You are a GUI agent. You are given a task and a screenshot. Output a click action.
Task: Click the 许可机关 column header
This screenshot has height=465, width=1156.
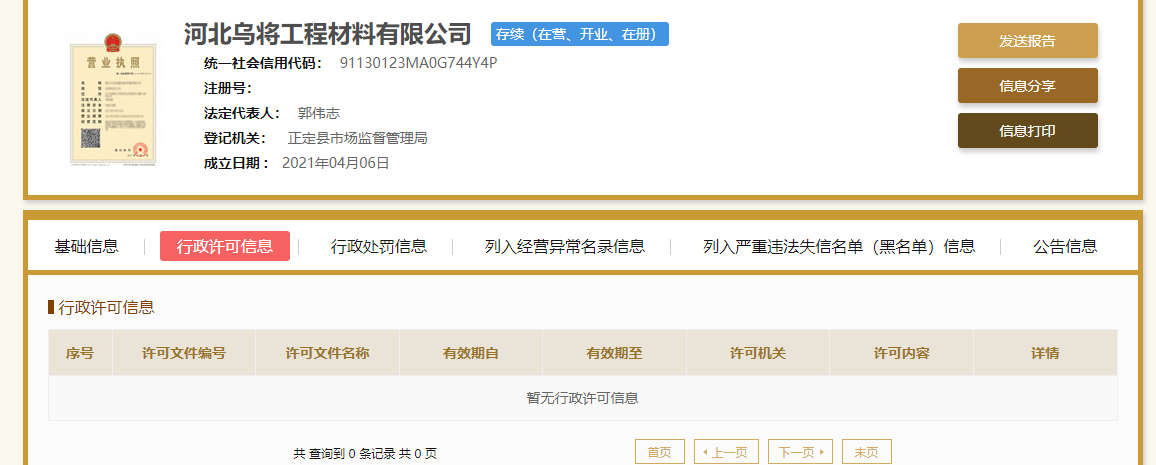[x=758, y=353]
